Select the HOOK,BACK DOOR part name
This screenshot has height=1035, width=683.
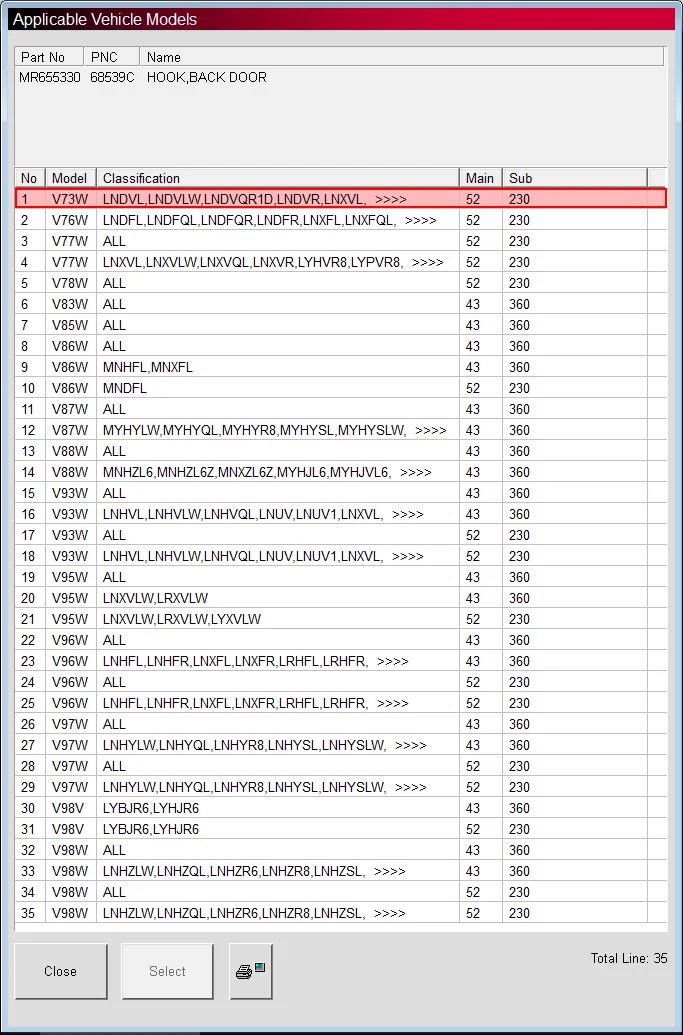pos(207,77)
